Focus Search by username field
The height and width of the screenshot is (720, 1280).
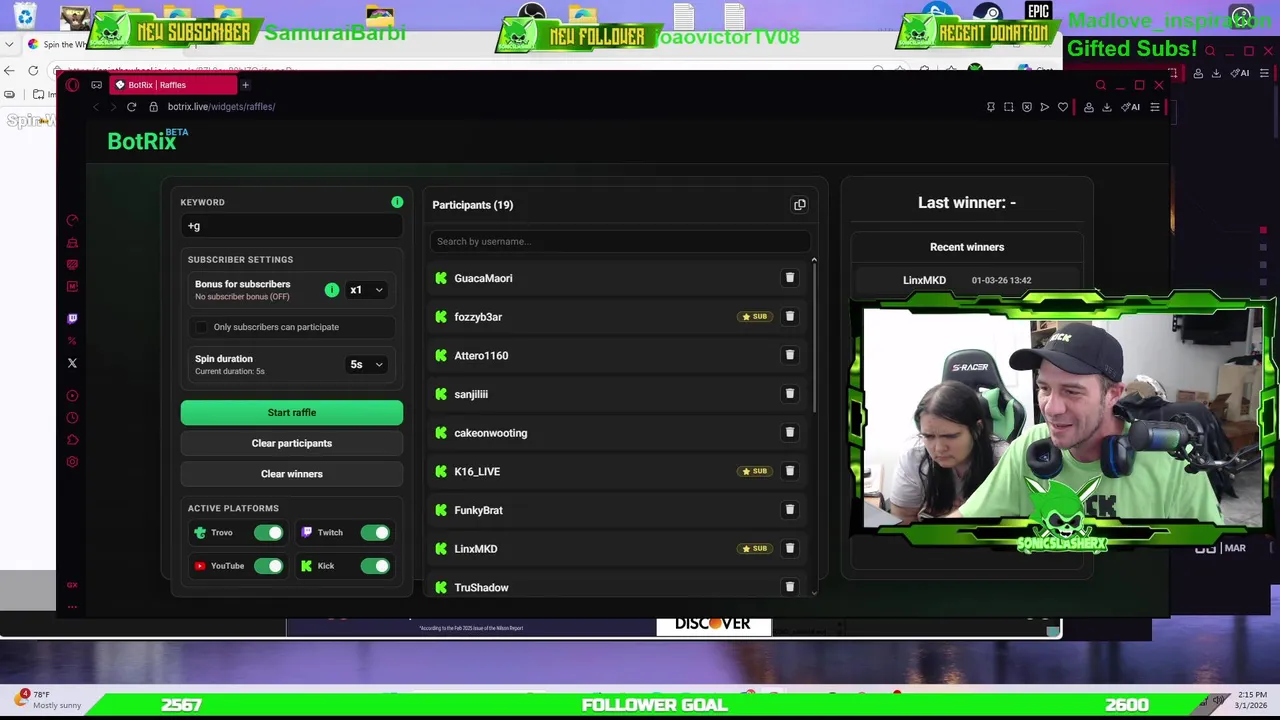coord(620,241)
